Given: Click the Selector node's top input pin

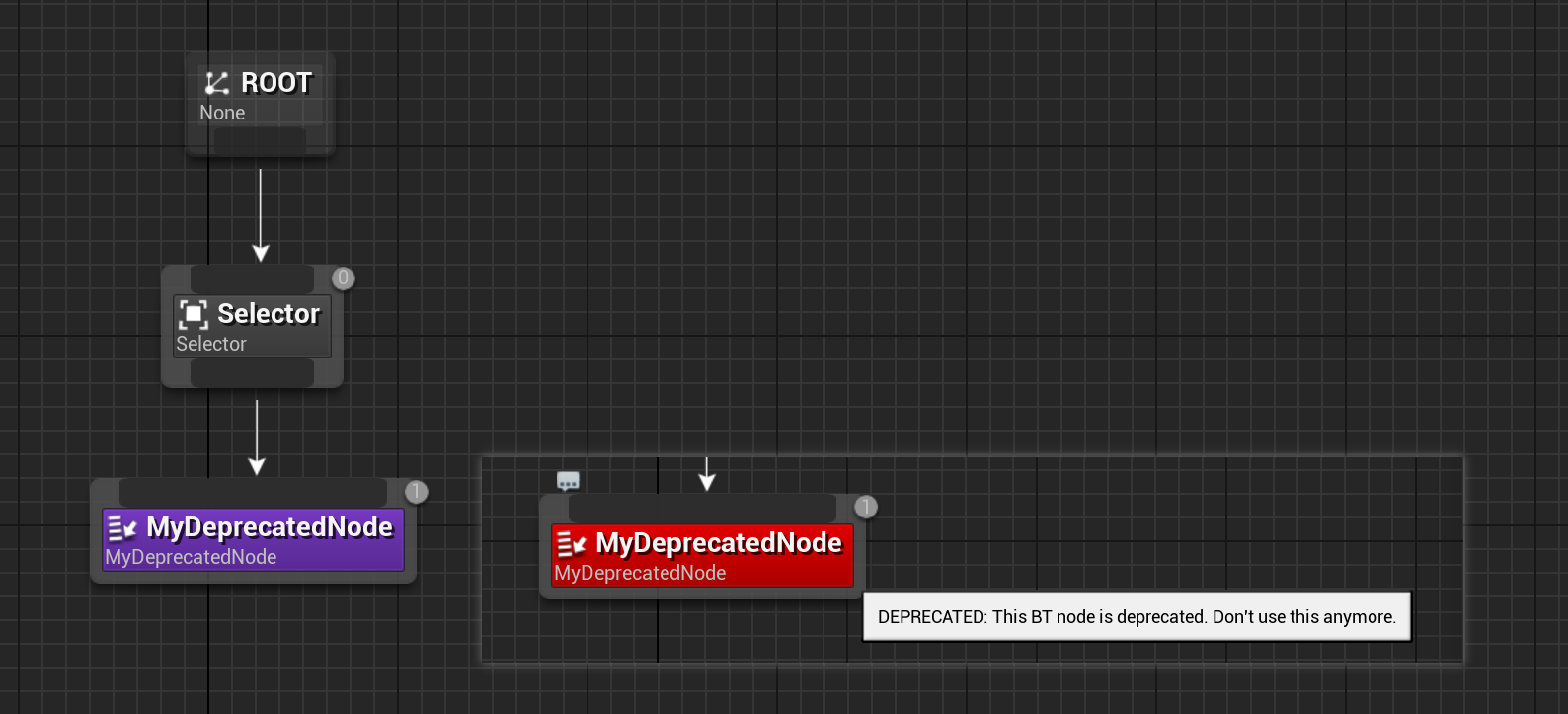Looking at the screenshot, I should pyautogui.click(x=252, y=278).
